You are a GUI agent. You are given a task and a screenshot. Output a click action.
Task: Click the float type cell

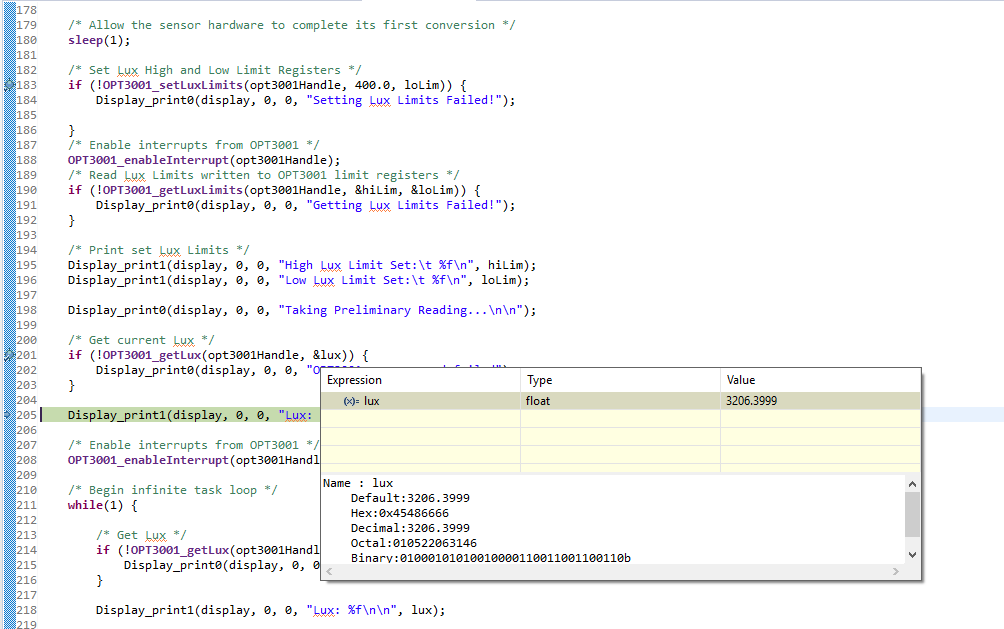(x=538, y=401)
